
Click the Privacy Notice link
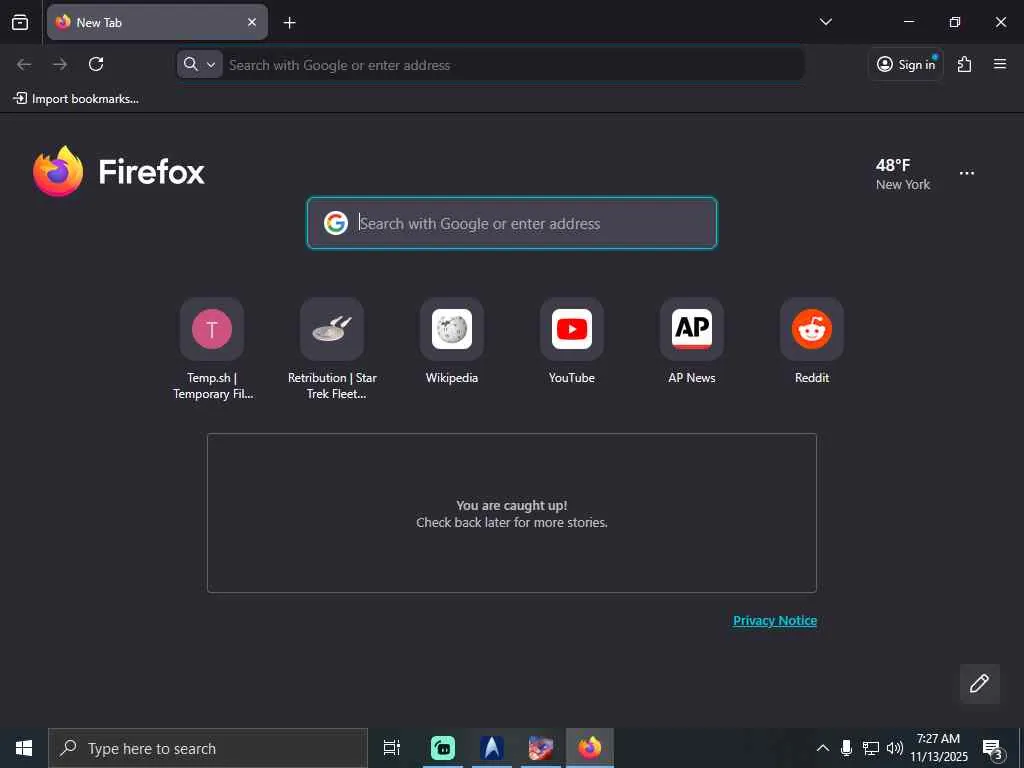775,620
